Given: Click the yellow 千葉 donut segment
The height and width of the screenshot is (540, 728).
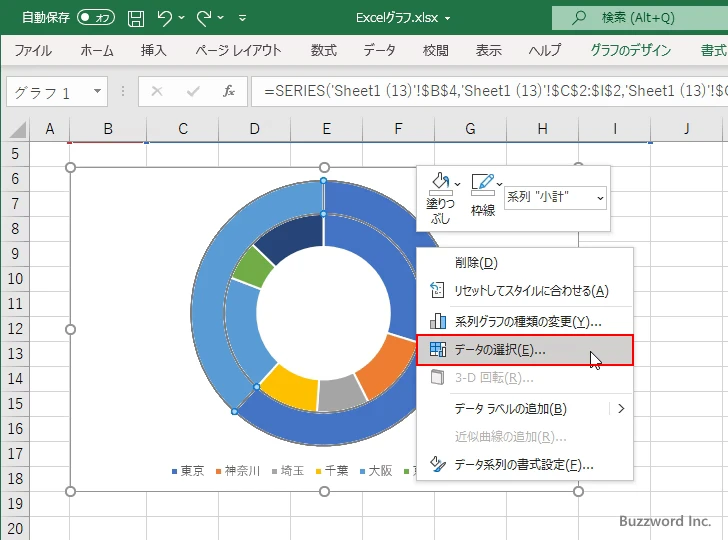Looking at the screenshot, I should point(292,388).
